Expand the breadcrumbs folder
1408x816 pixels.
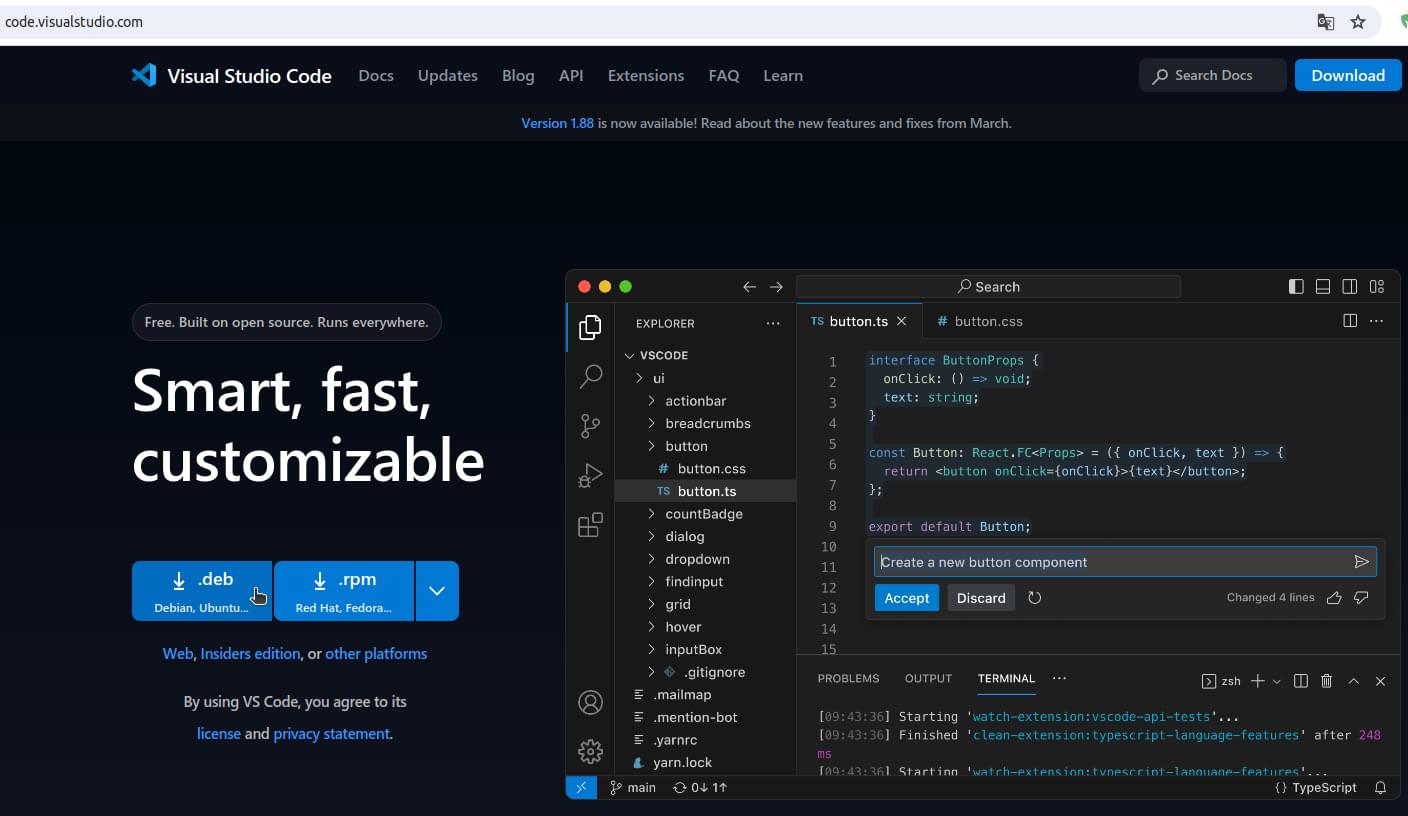pyautogui.click(x=652, y=424)
